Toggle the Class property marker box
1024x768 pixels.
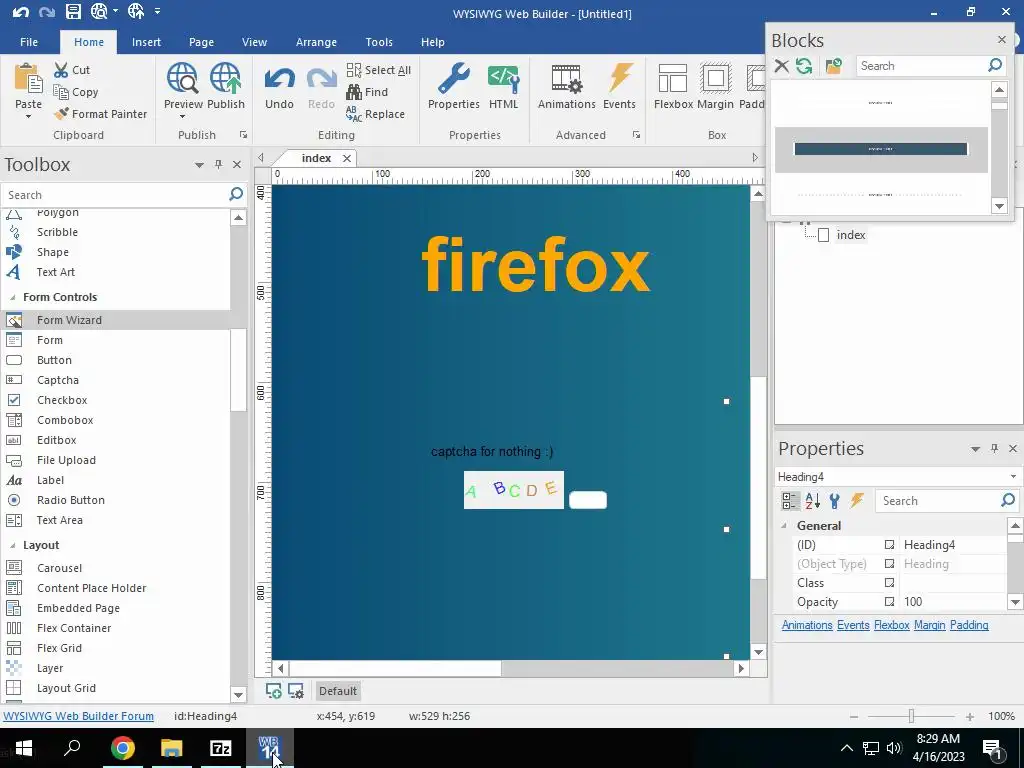click(x=889, y=583)
